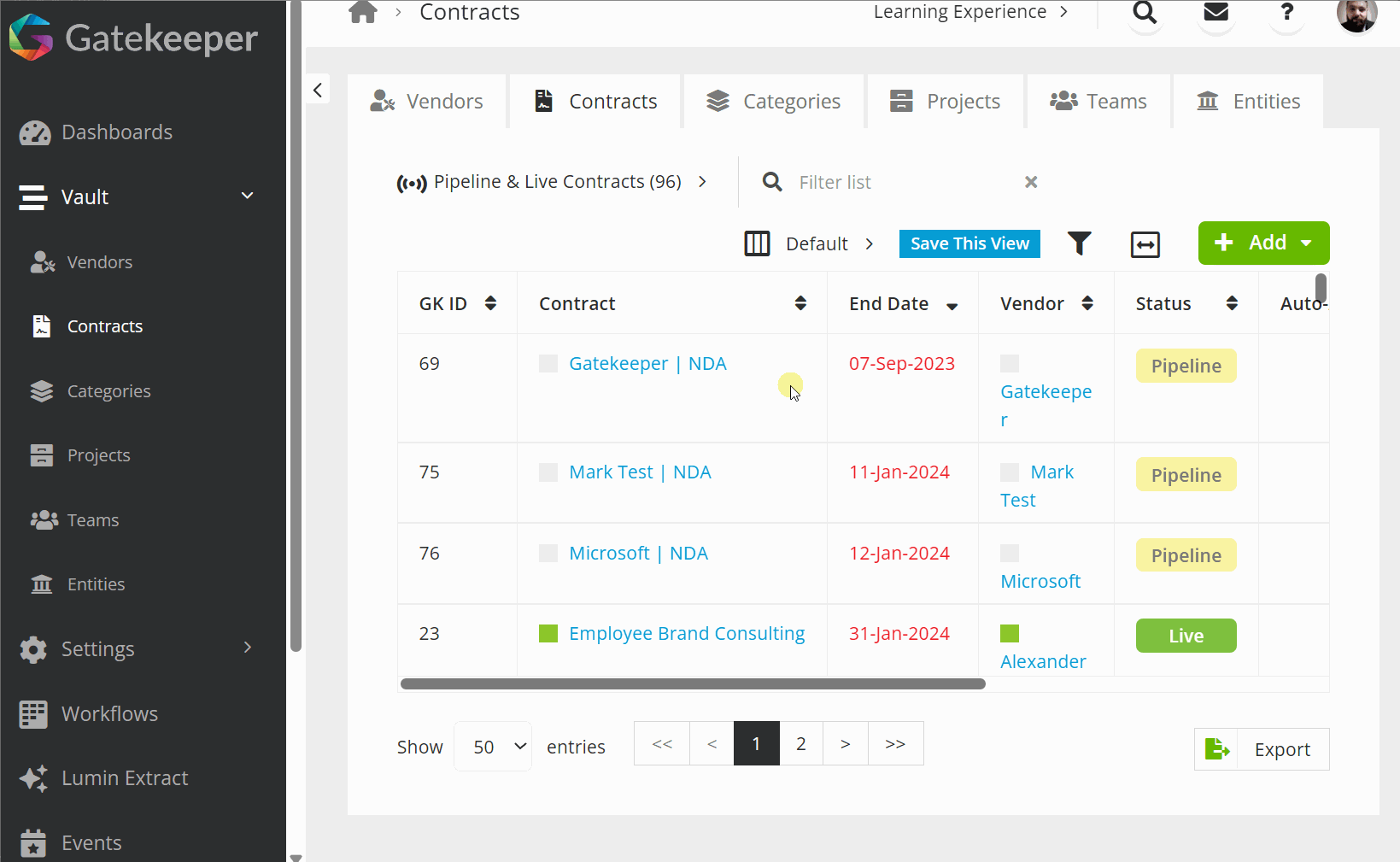Image resolution: width=1400 pixels, height=862 pixels.
Task: Go to the home breadcrumb icon
Action: [363, 12]
